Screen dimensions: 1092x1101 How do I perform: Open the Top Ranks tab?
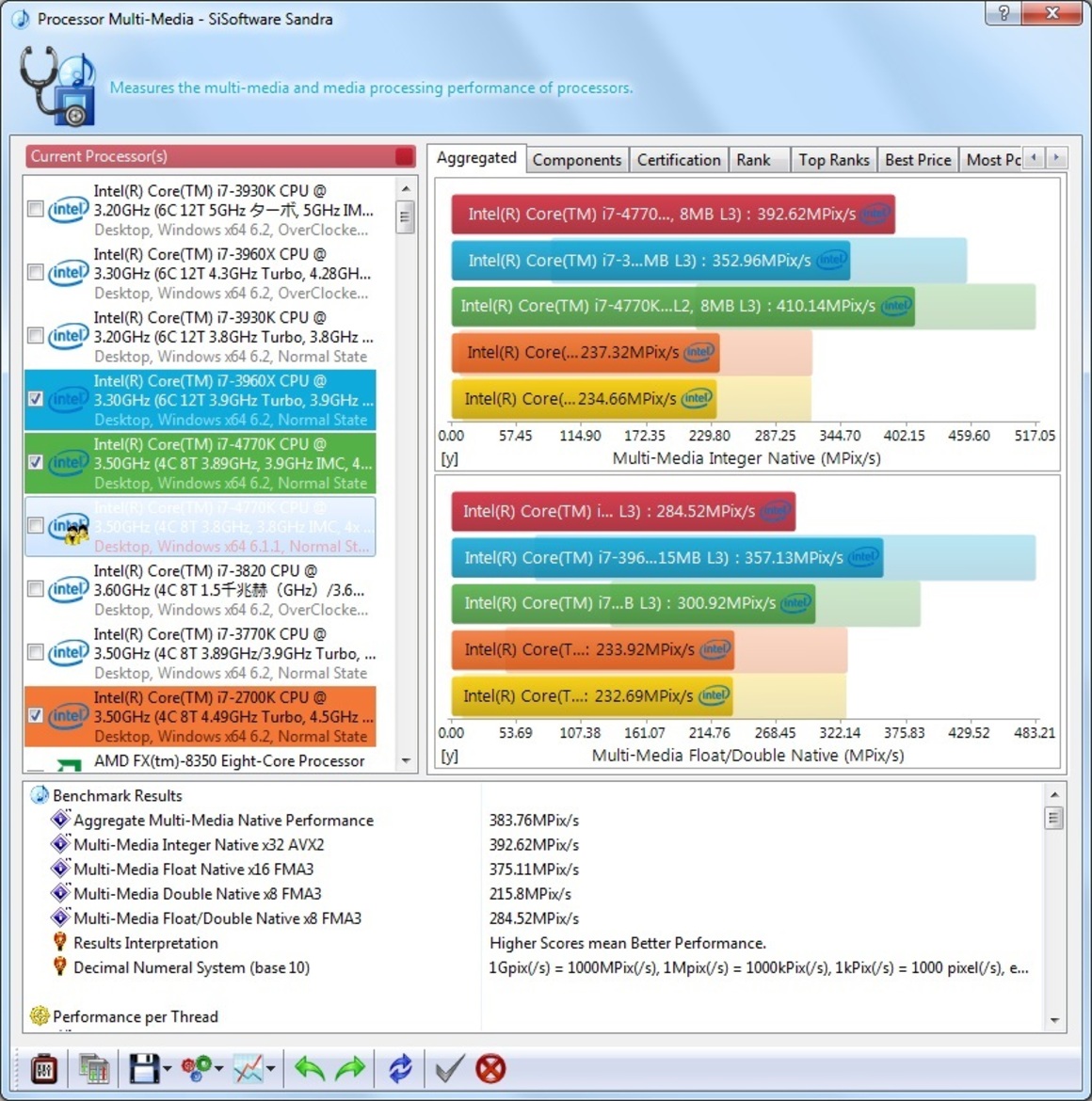pyautogui.click(x=833, y=160)
